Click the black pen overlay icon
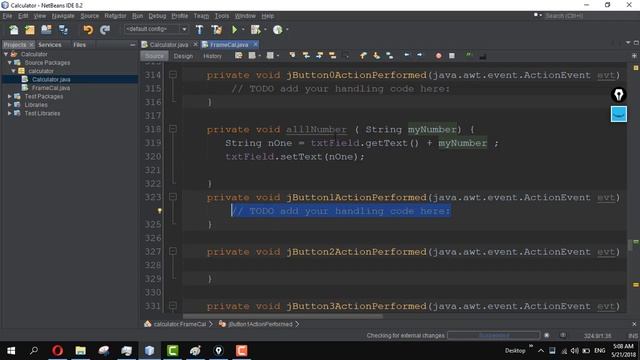This screenshot has width=640, height=360. coord(619,95)
